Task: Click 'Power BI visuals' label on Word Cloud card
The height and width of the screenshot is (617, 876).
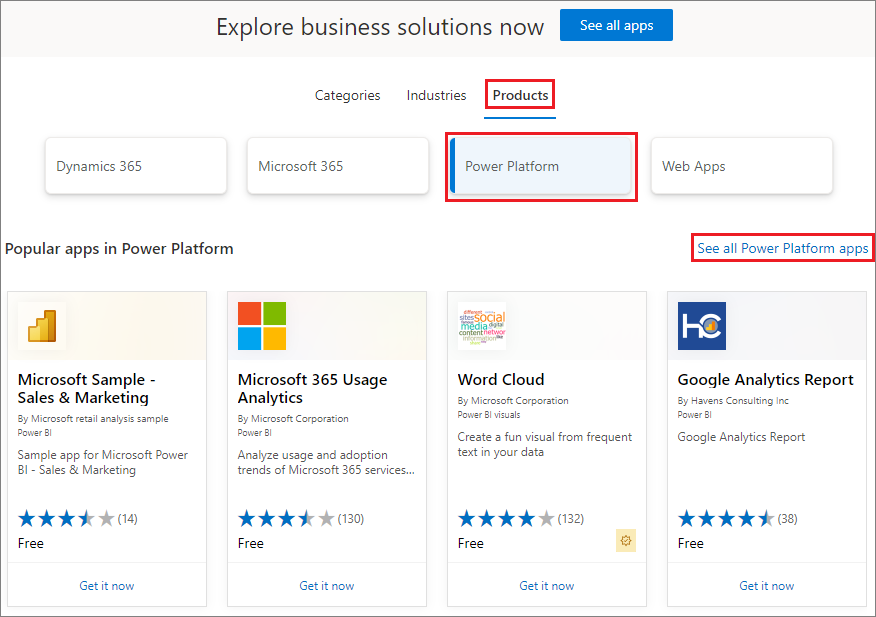Action: [489, 415]
